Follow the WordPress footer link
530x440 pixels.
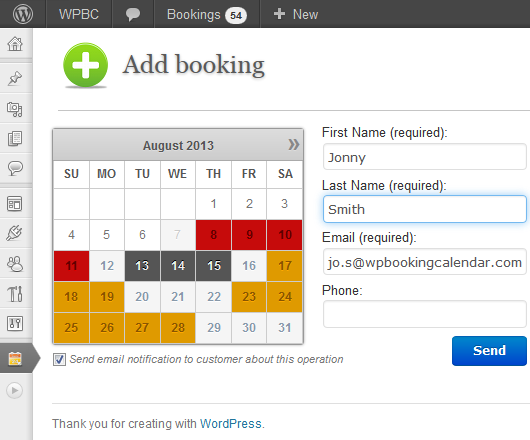coord(231,423)
